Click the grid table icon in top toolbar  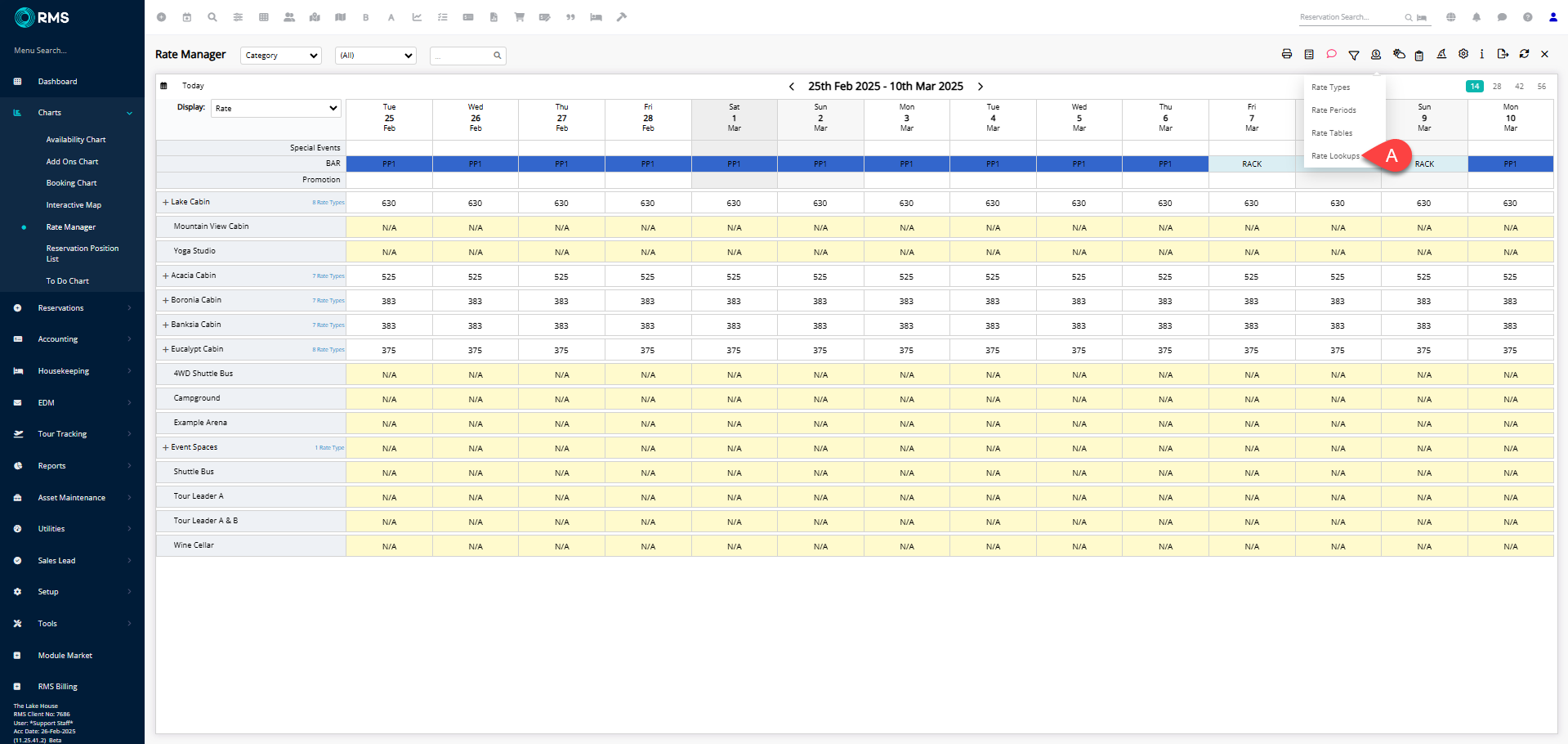click(263, 17)
